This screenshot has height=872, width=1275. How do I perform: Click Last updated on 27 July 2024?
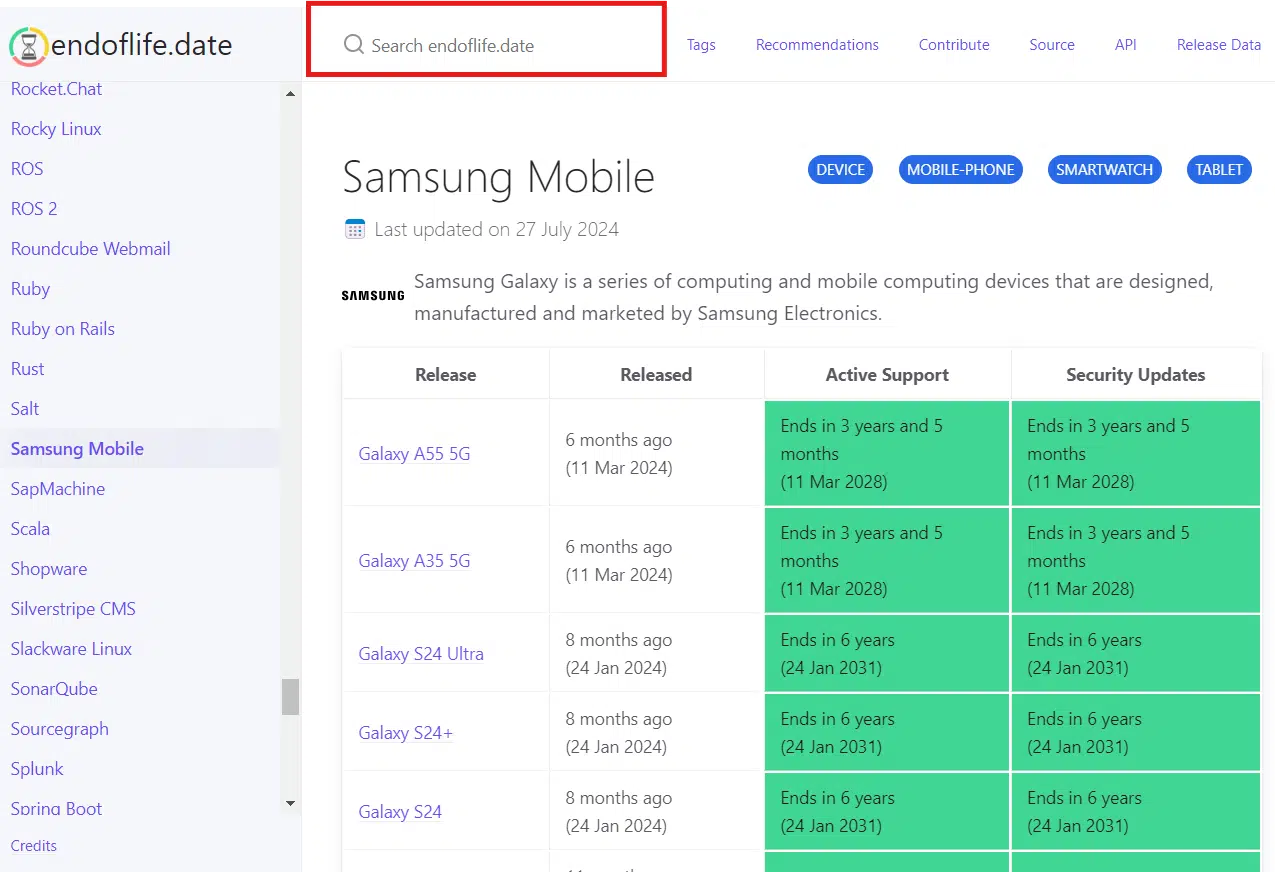pyautogui.click(x=496, y=229)
